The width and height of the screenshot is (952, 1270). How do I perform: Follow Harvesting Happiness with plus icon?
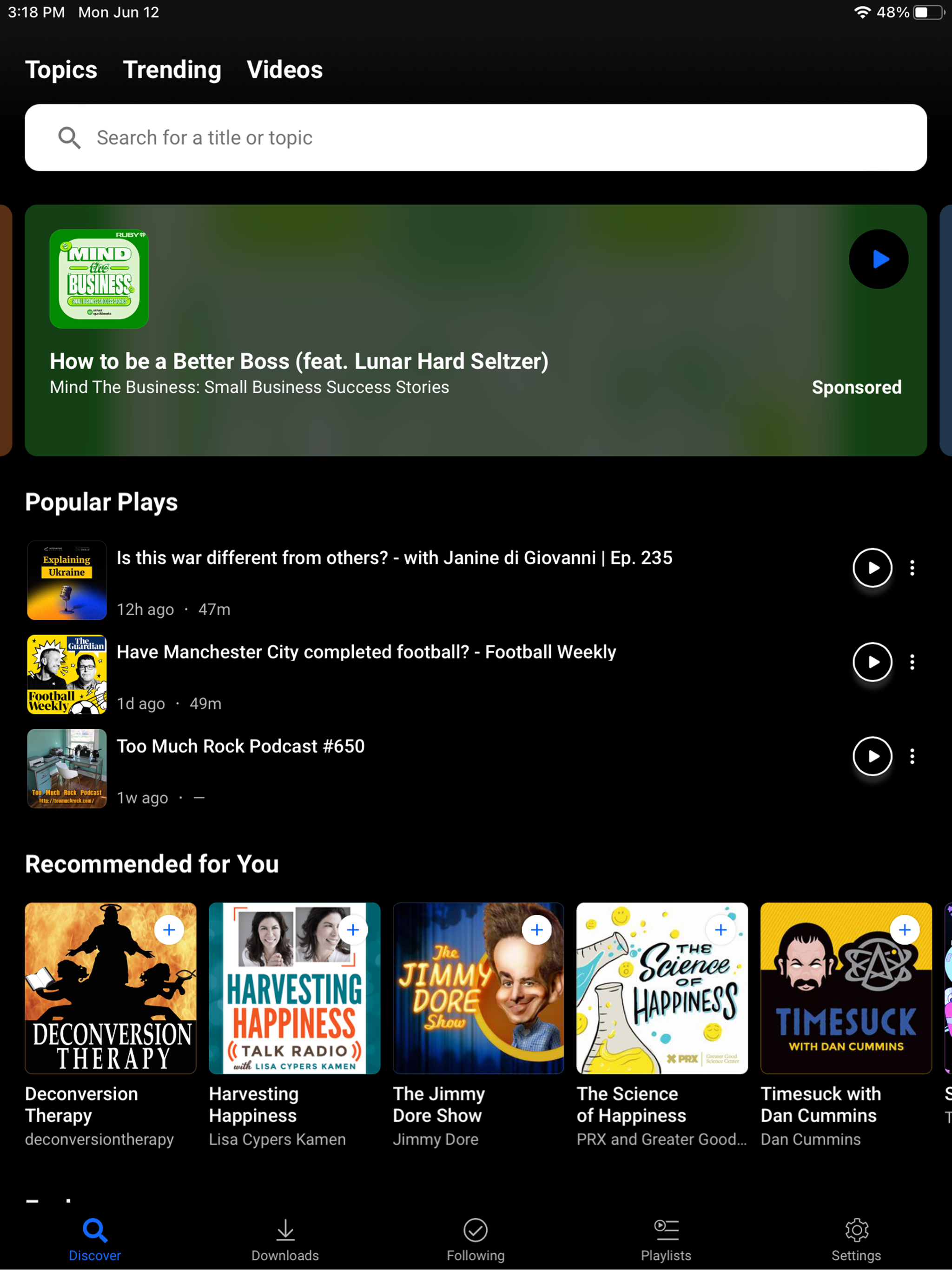click(x=352, y=930)
